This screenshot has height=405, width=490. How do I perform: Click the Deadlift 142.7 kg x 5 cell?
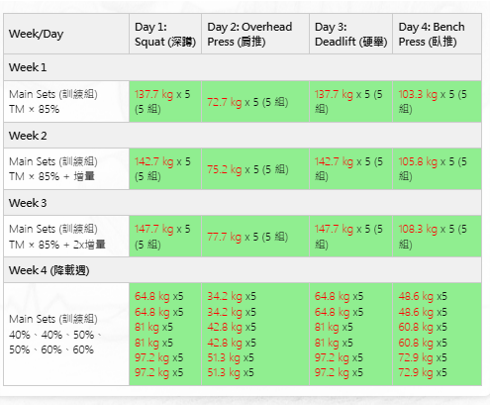point(351,169)
